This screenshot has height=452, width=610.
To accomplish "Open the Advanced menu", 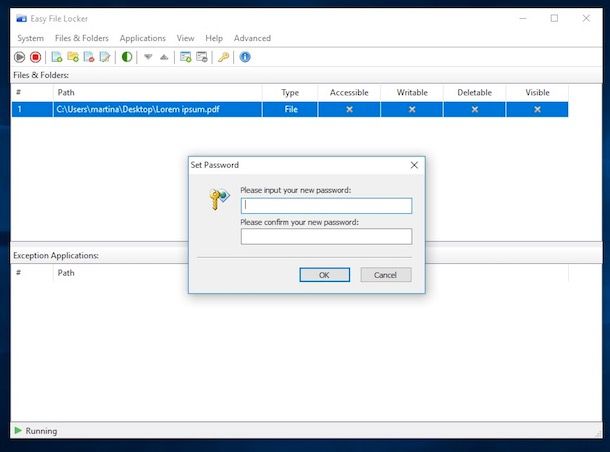I will [252, 38].
